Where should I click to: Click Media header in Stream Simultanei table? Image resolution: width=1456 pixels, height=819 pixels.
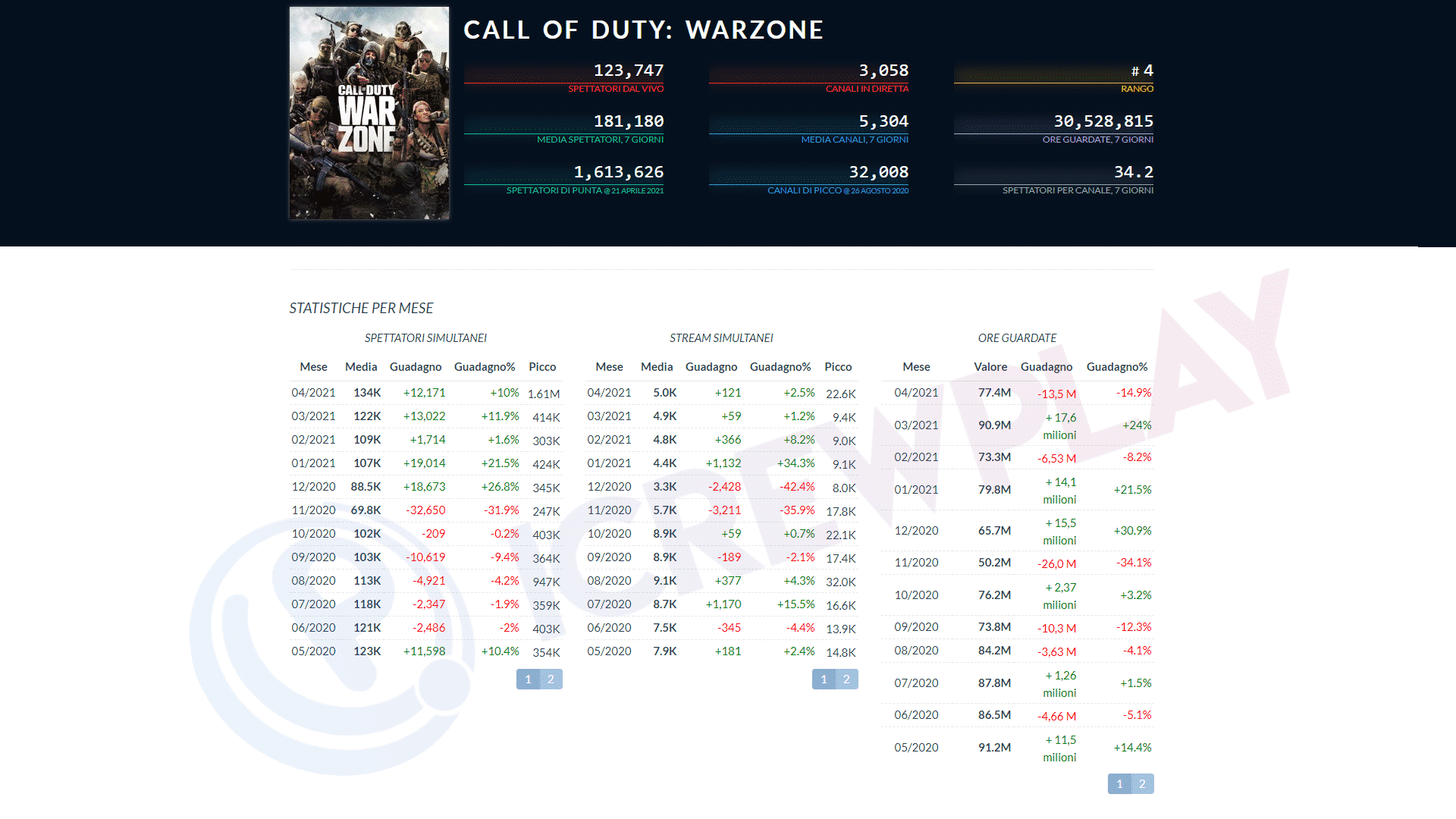pos(657,367)
